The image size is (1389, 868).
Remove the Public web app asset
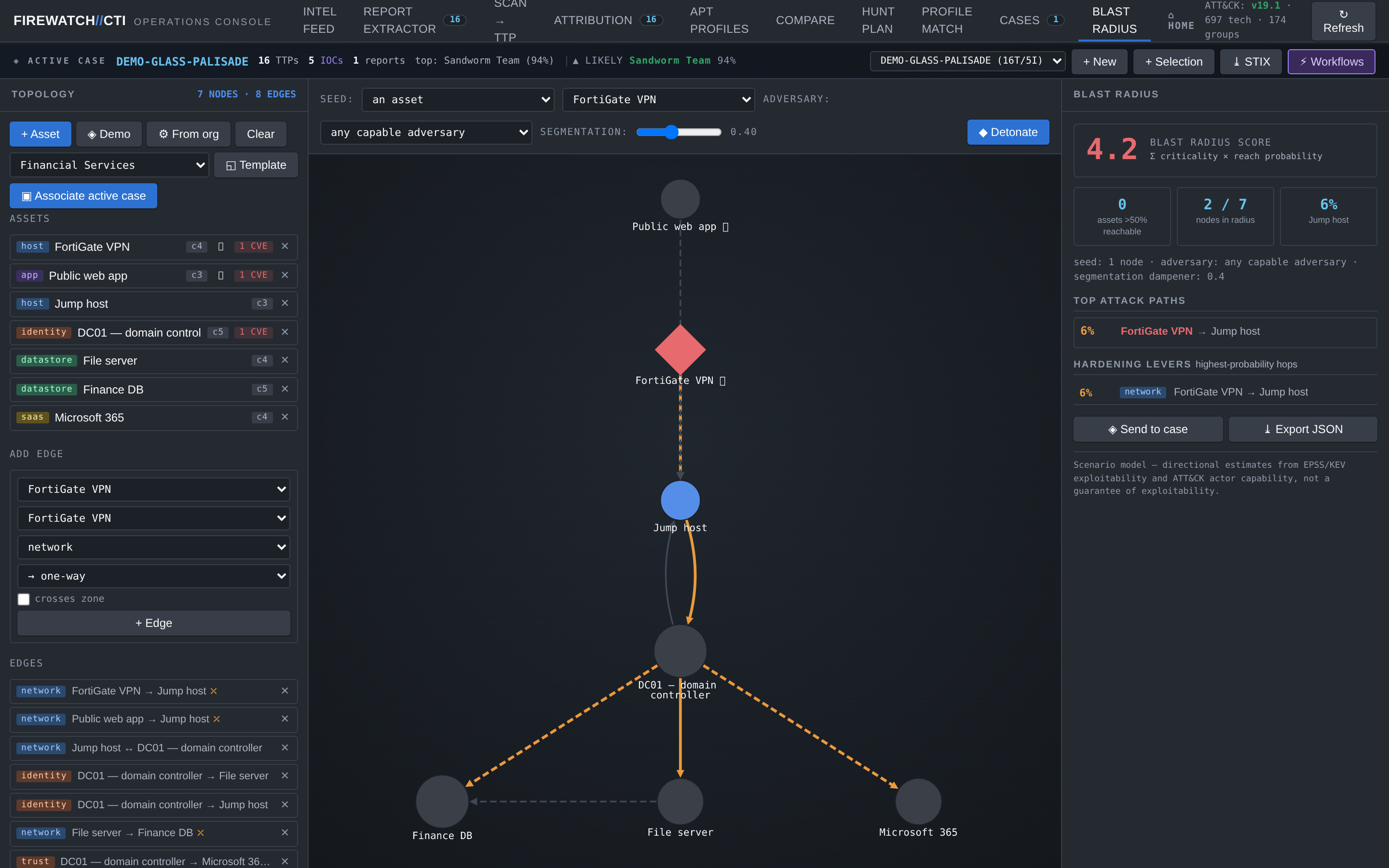[285, 275]
